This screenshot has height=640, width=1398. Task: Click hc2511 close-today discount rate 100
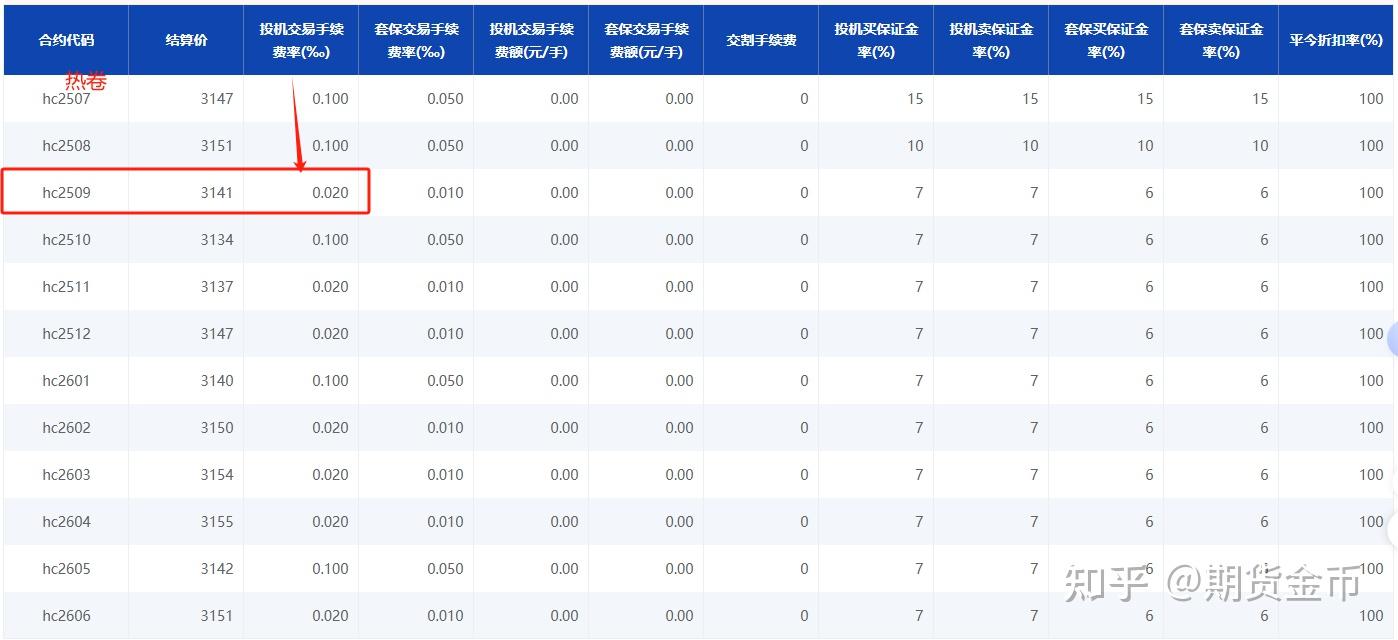[x=1371, y=287]
